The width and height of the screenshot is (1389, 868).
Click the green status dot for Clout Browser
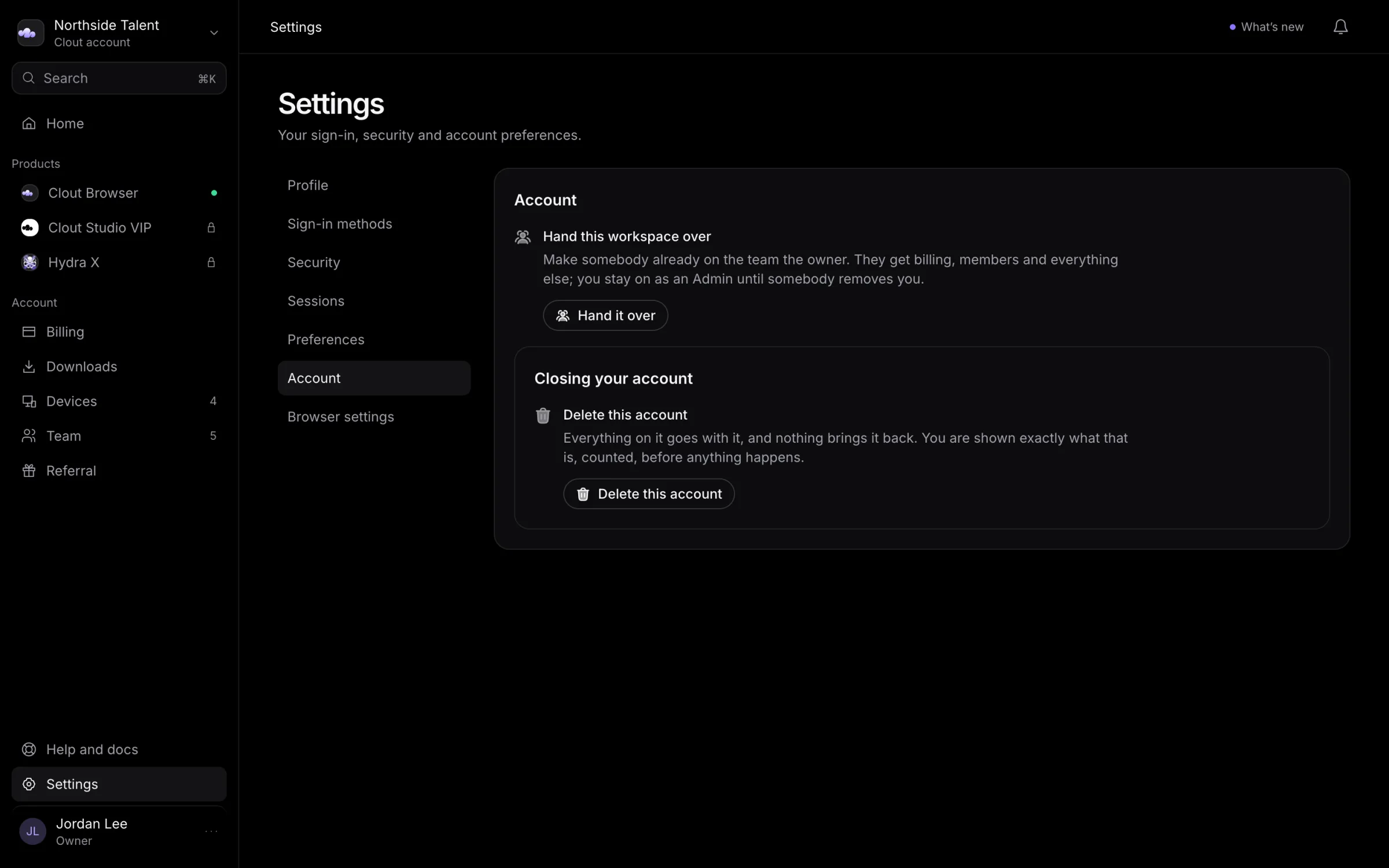coord(214,193)
